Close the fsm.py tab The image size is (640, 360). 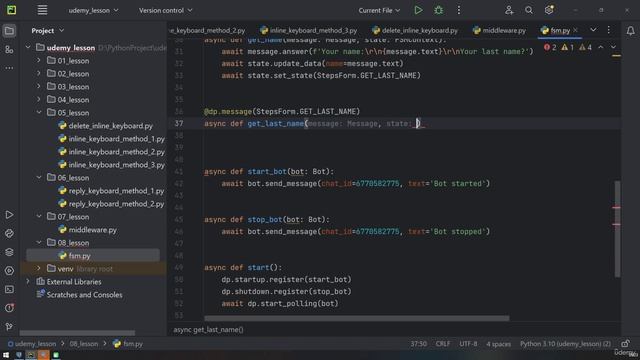pos(576,30)
